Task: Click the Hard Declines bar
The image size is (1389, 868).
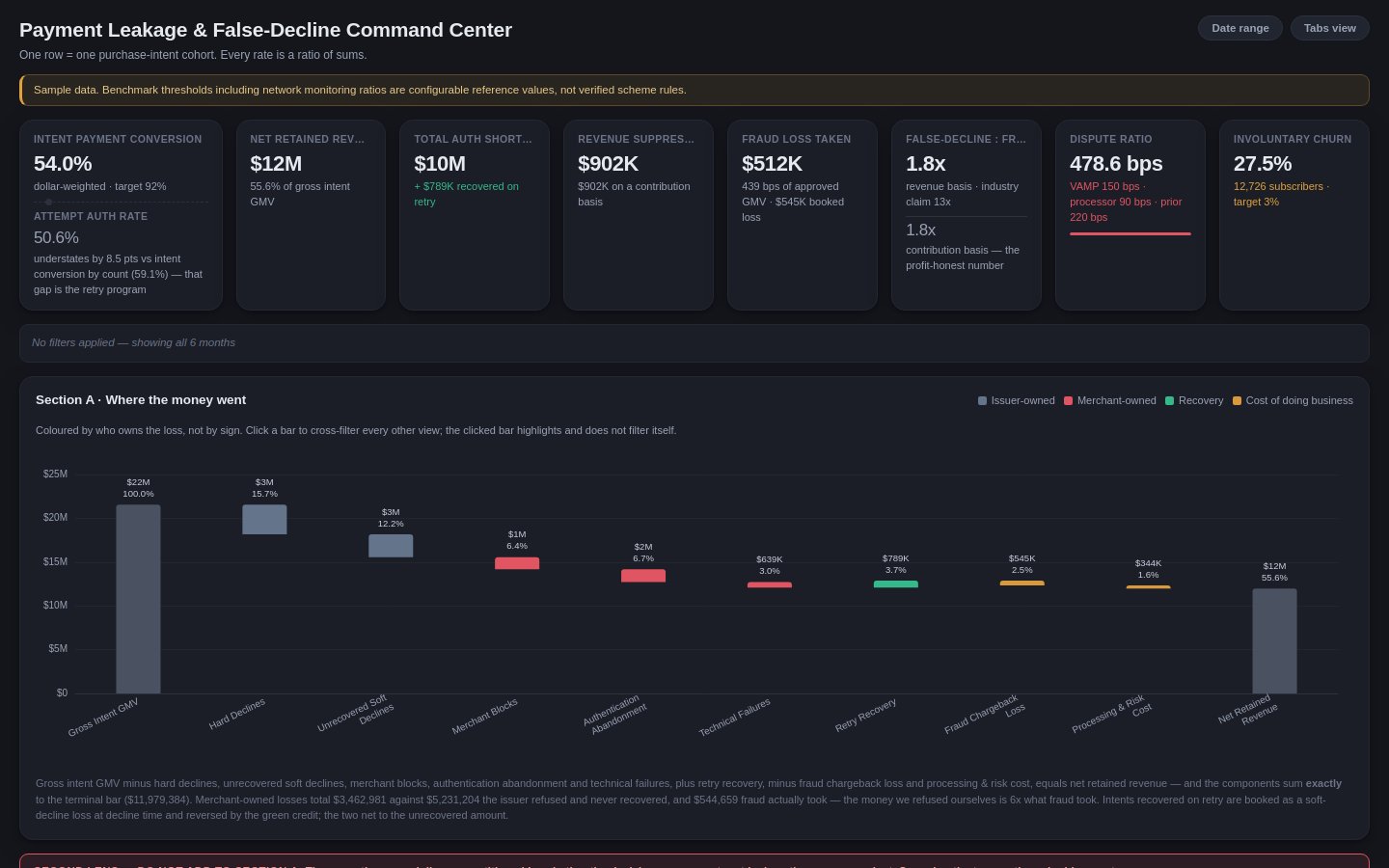Action: [x=264, y=519]
